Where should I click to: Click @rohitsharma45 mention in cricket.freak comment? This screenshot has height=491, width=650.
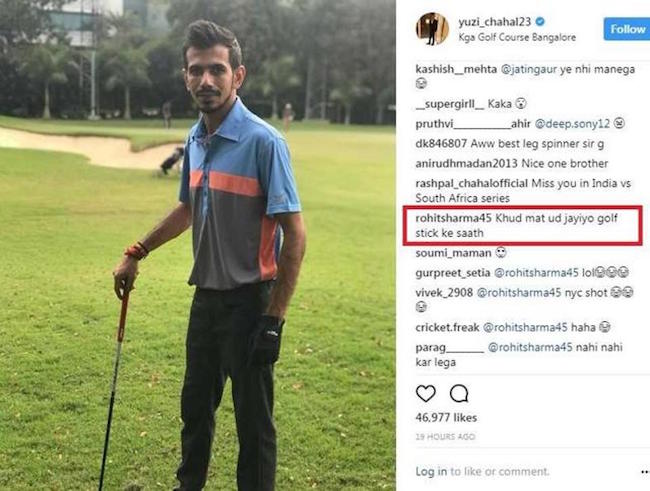525,327
